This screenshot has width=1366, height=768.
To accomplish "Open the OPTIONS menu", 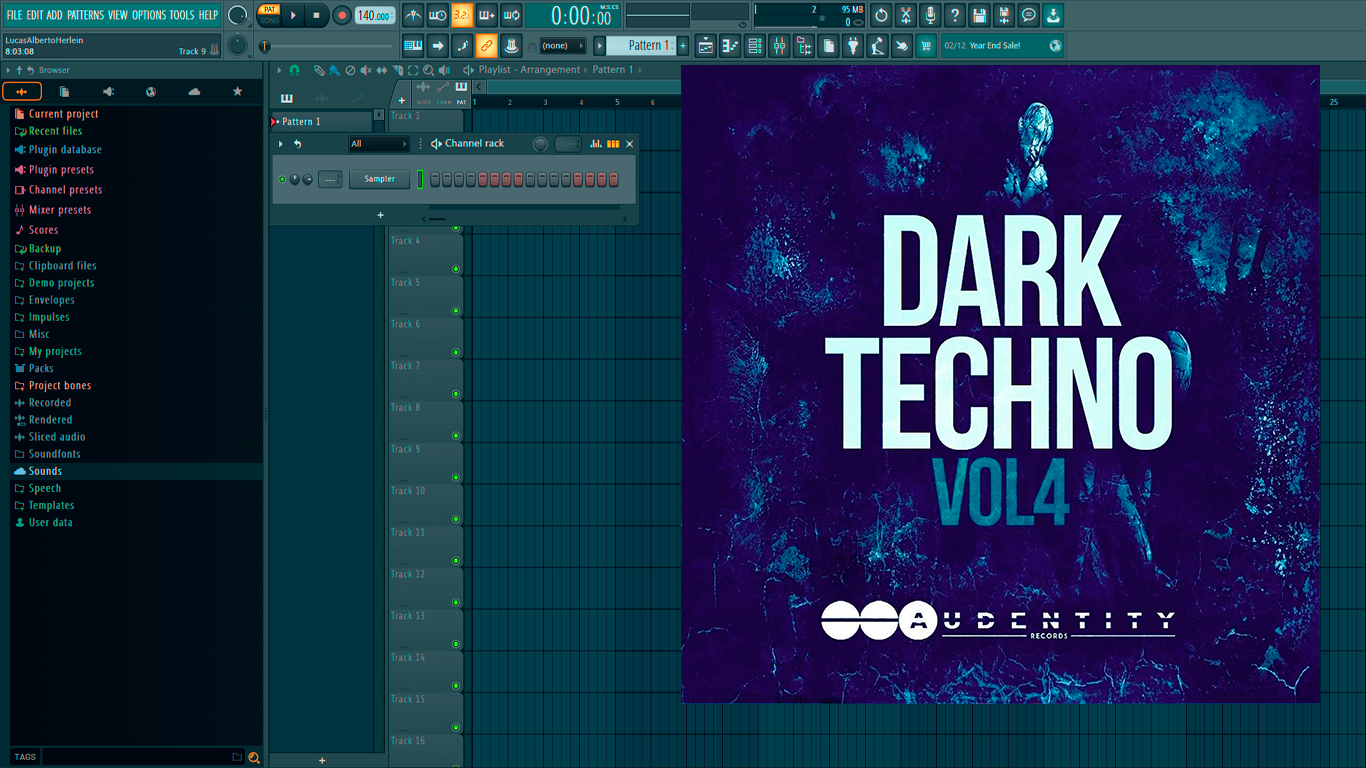I will click(x=149, y=15).
